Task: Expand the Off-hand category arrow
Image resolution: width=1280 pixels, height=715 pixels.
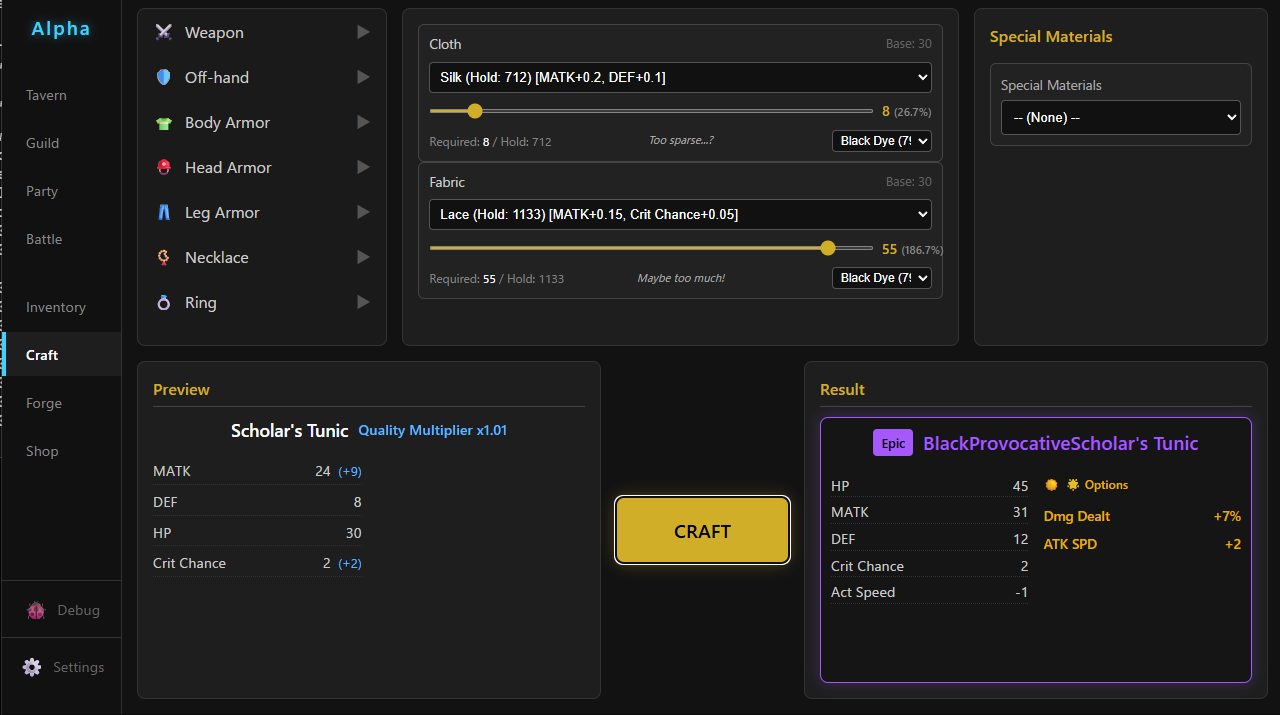Action: click(363, 77)
